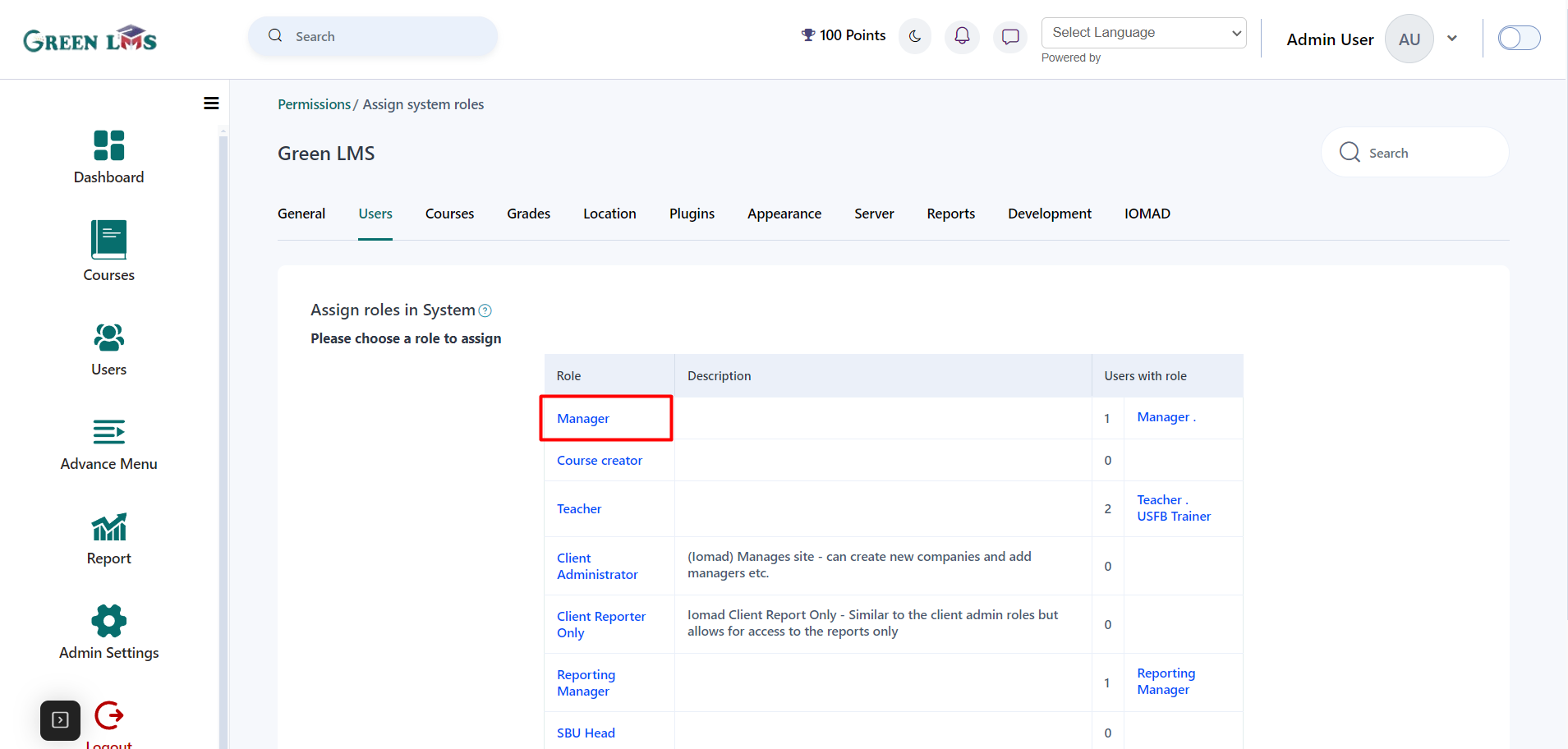Open the messages chat bubble icon
1568x749 pixels.
pos(1010,36)
